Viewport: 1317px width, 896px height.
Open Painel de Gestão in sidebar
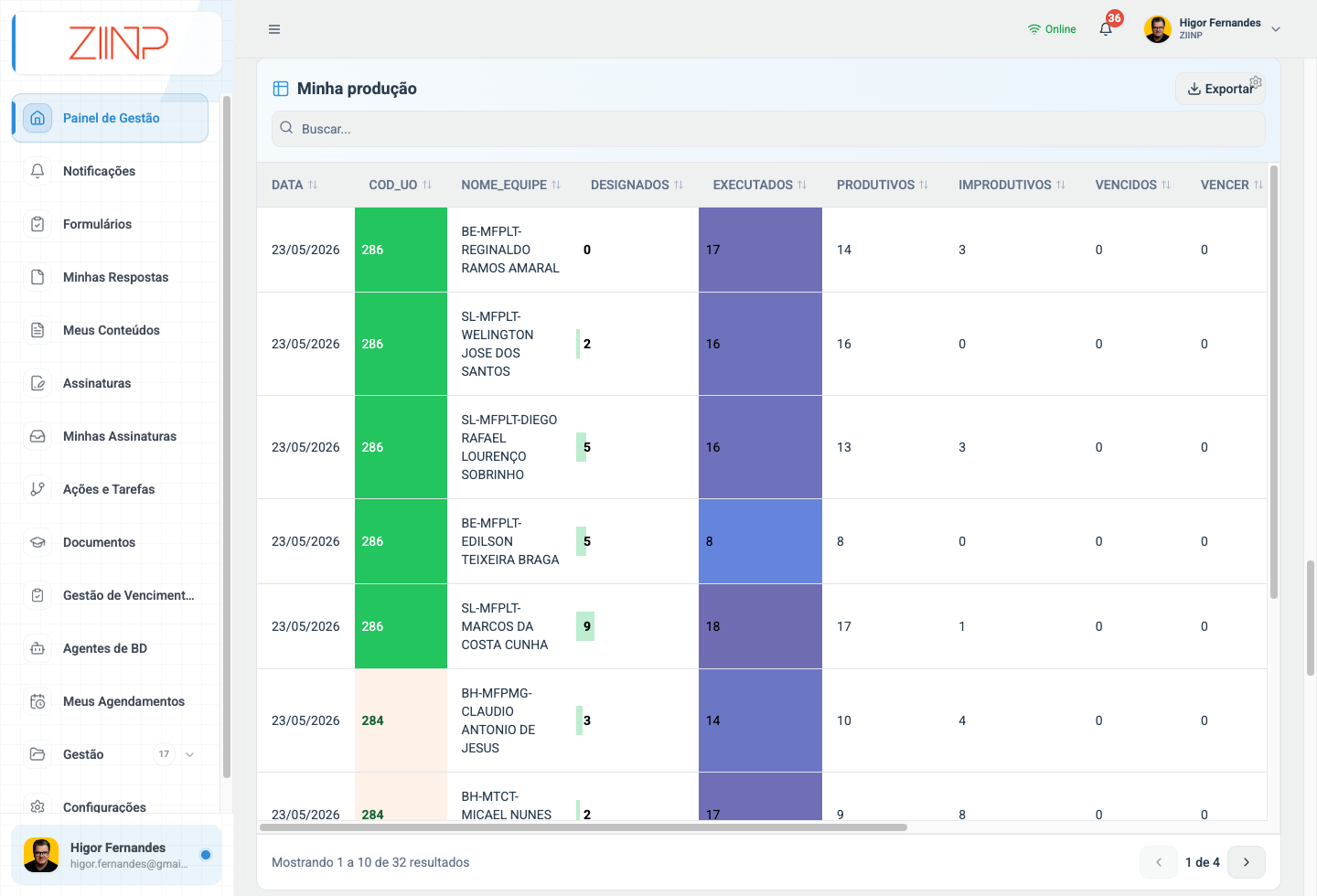pyautogui.click(x=111, y=118)
